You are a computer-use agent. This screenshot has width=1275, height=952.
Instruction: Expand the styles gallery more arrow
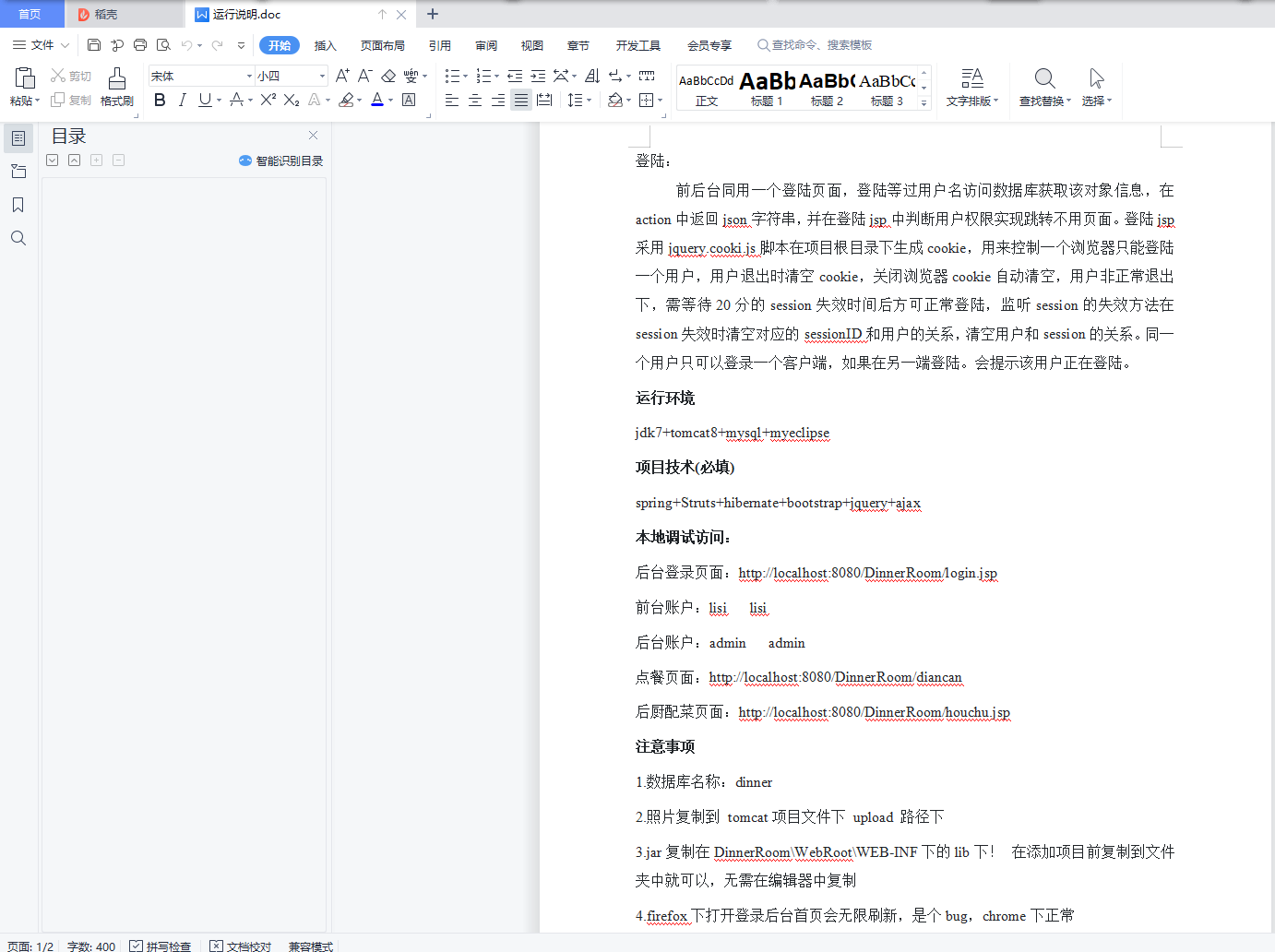[923, 103]
